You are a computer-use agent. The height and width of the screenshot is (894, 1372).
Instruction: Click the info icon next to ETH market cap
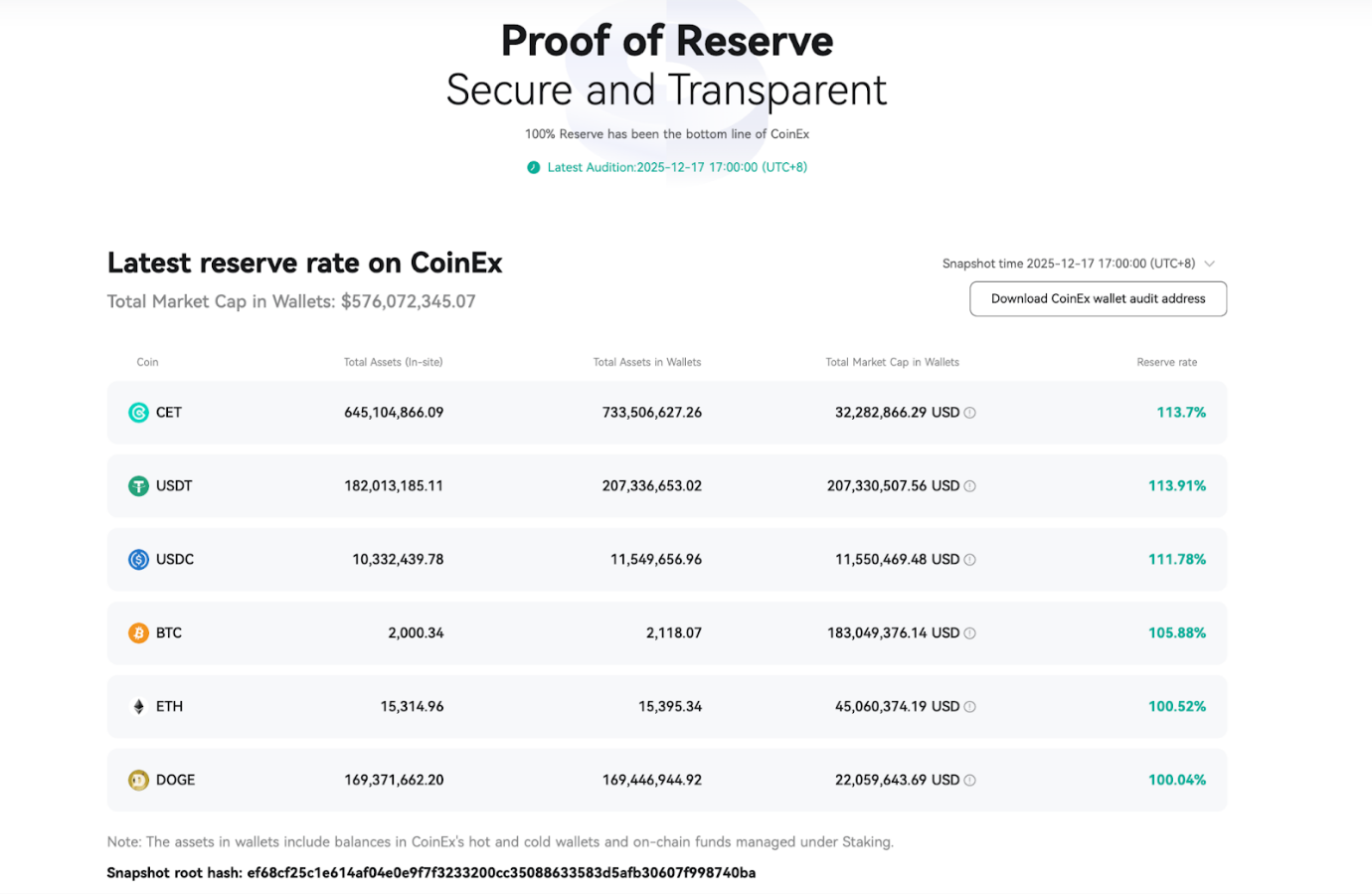point(969,706)
